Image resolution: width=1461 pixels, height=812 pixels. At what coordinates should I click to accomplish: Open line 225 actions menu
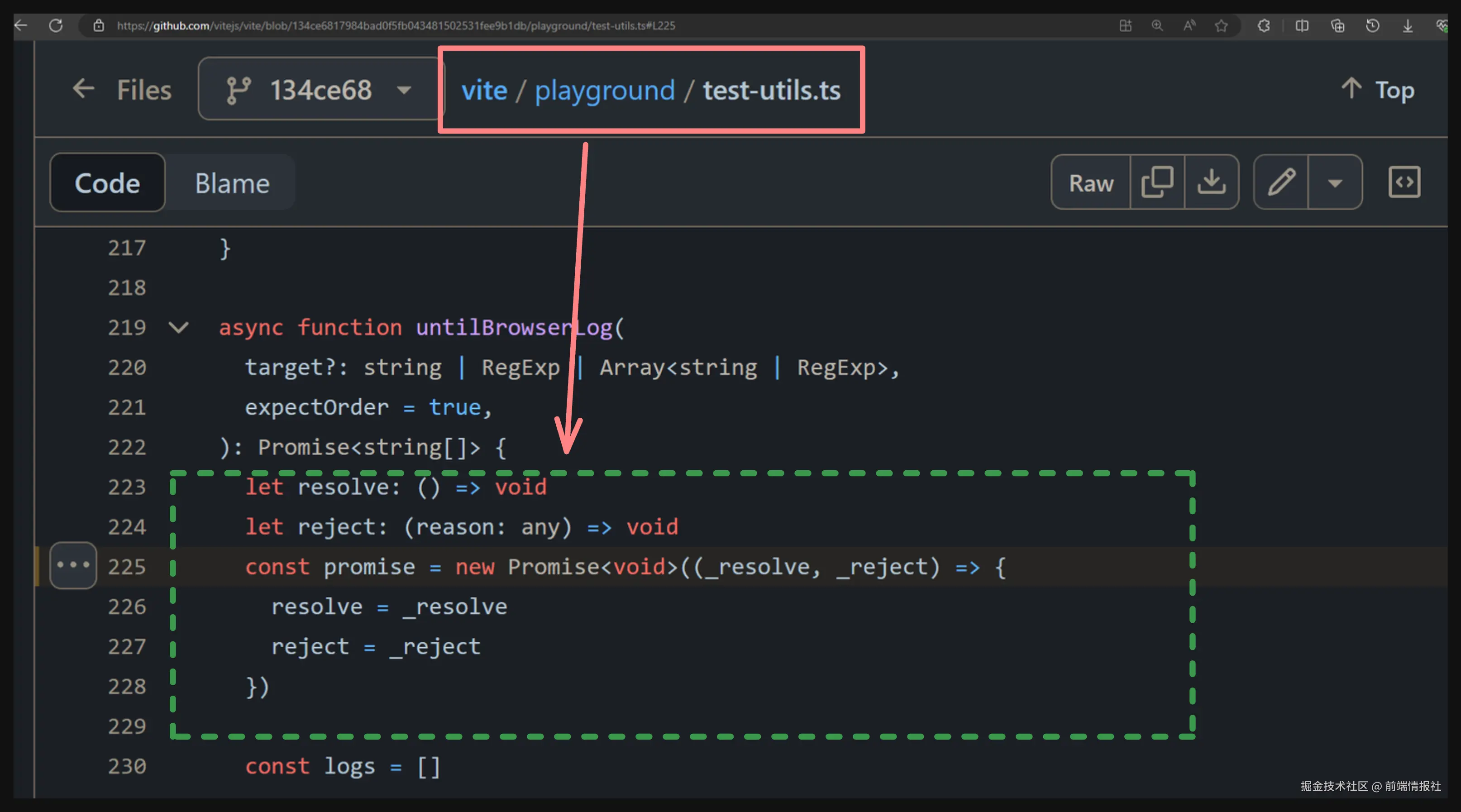pyautogui.click(x=73, y=565)
